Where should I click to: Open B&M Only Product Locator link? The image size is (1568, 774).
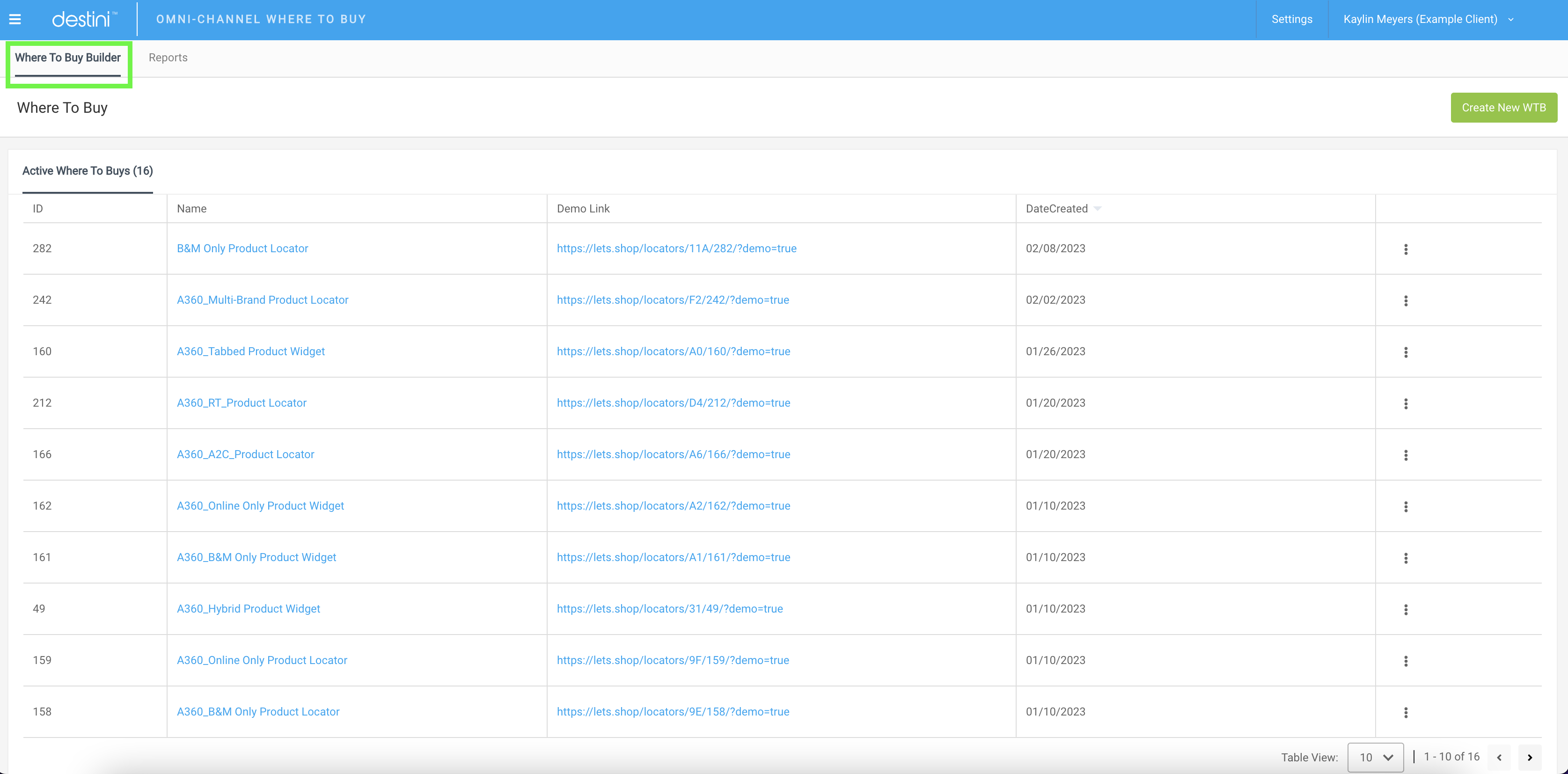[242, 248]
